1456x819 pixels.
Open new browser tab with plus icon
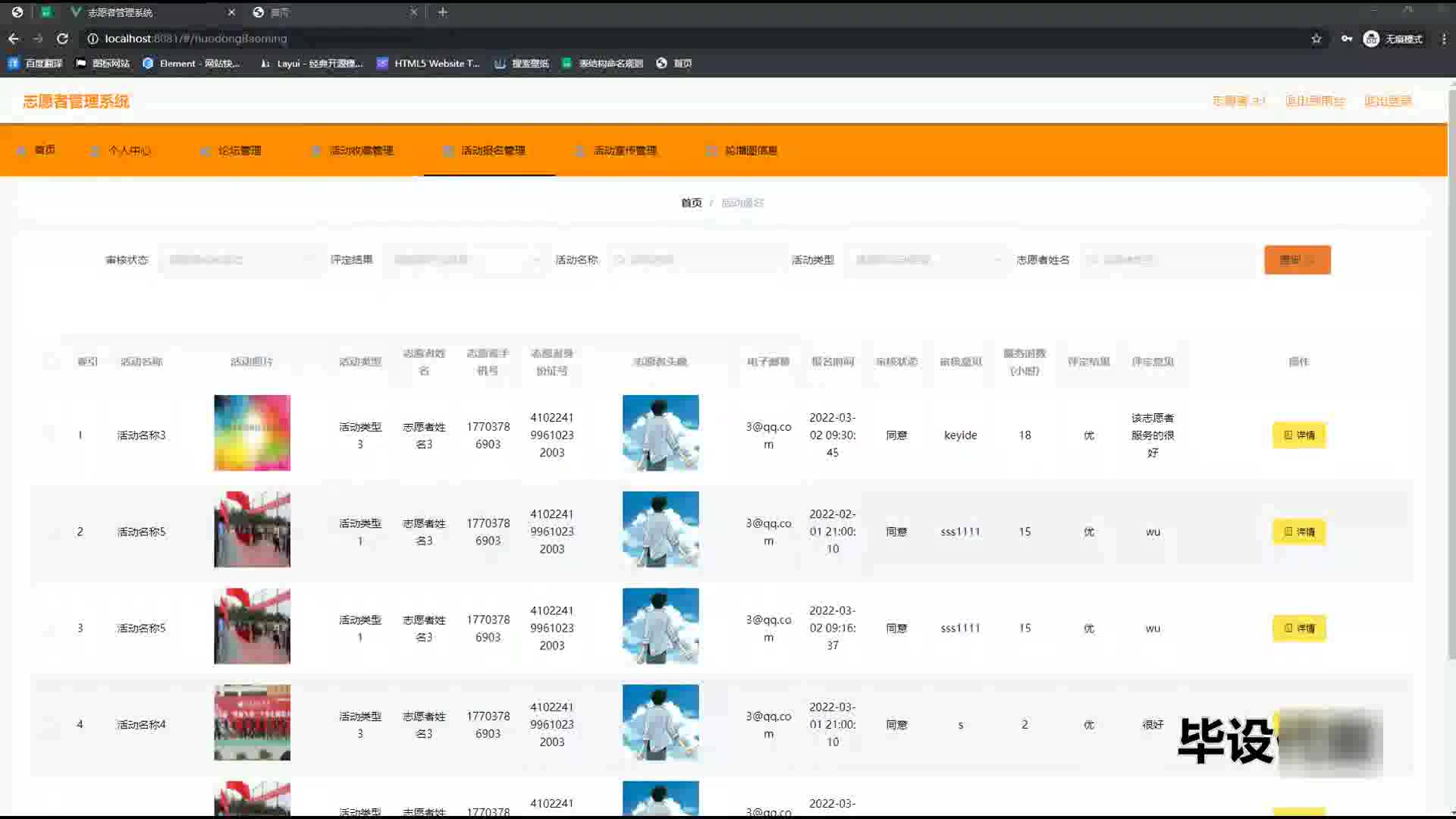[x=443, y=12]
